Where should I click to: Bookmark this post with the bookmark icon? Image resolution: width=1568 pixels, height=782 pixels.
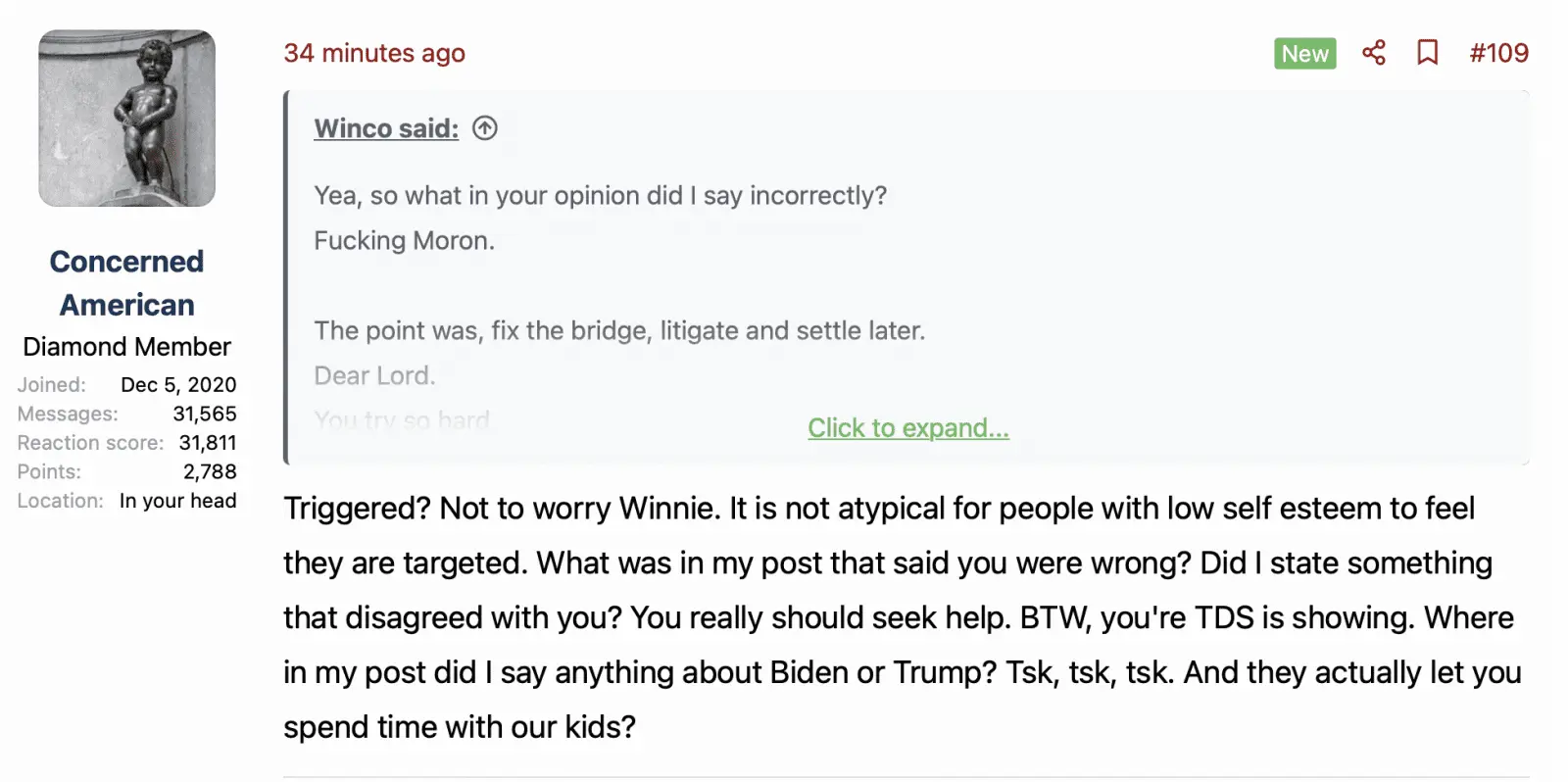[1428, 53]
